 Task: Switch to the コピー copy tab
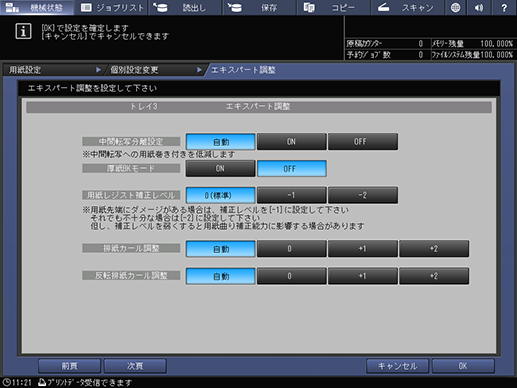pos(334,7)
